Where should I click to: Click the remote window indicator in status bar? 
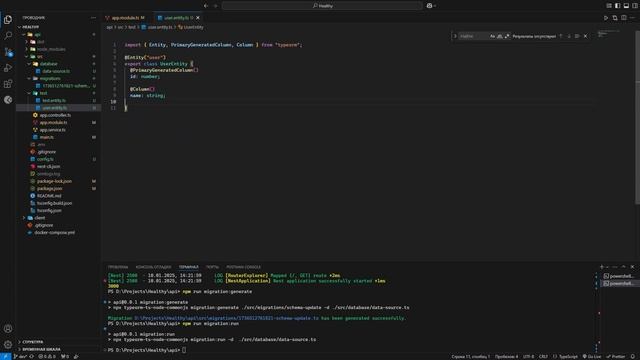[5, 356]
